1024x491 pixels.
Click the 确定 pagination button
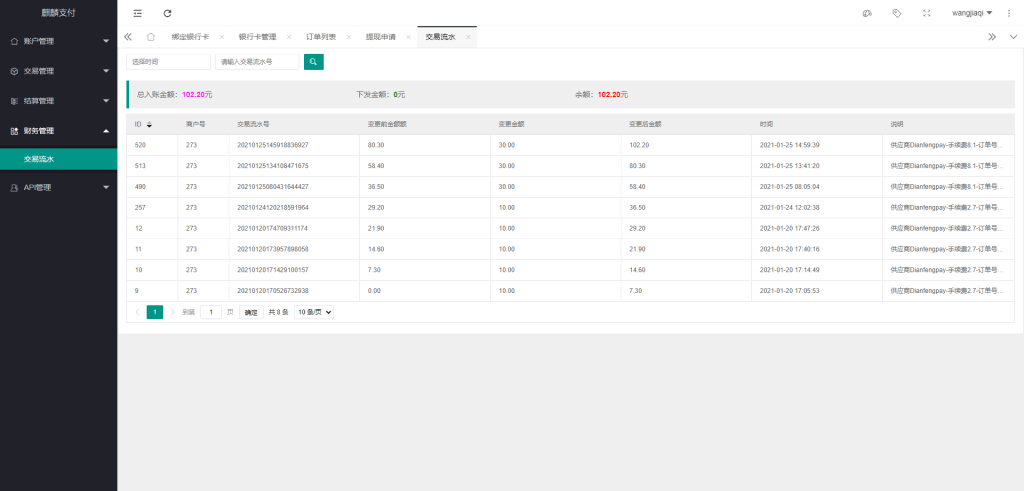[x=251, y=312]
